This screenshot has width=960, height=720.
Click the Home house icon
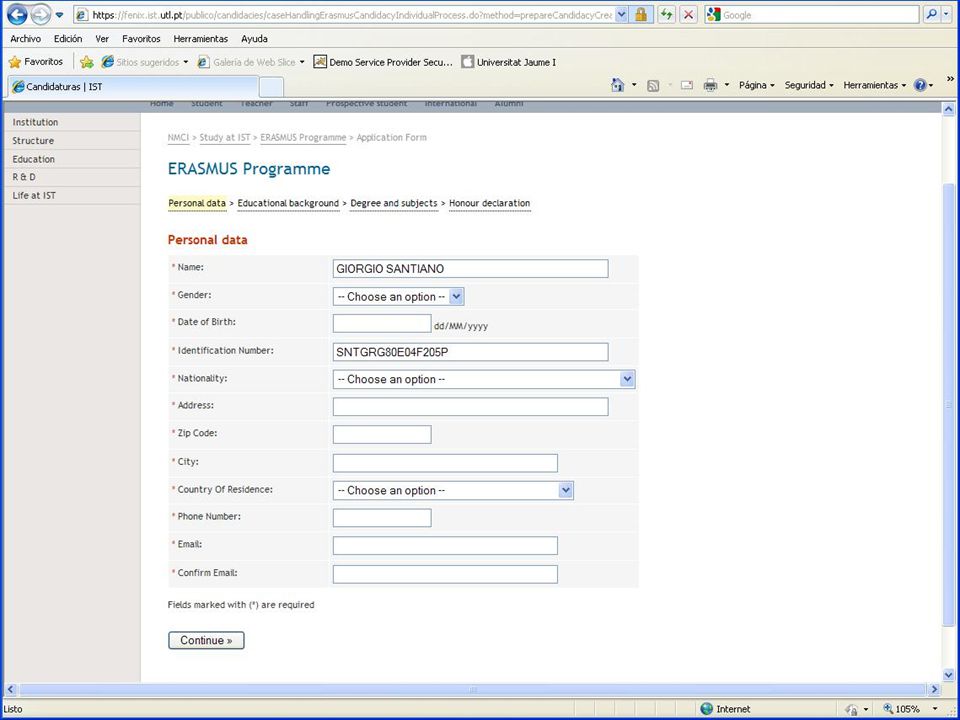pos(618,85)
